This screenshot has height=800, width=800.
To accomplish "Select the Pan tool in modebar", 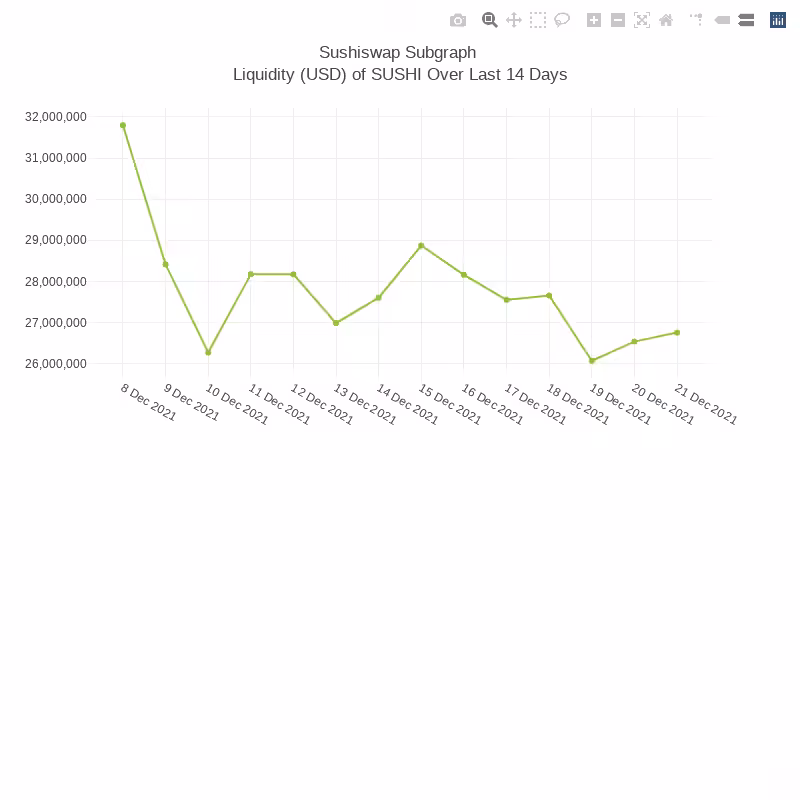I will 514,20.
